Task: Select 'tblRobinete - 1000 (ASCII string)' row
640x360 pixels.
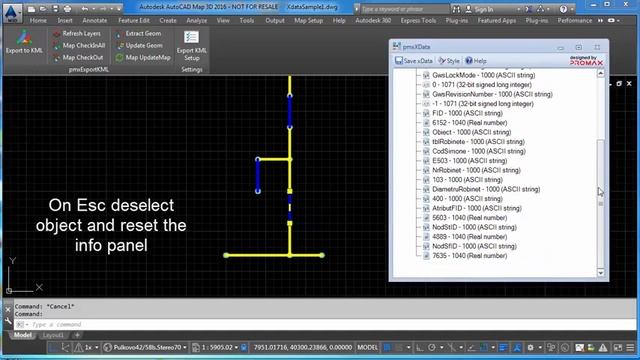Action: (478, 142)
